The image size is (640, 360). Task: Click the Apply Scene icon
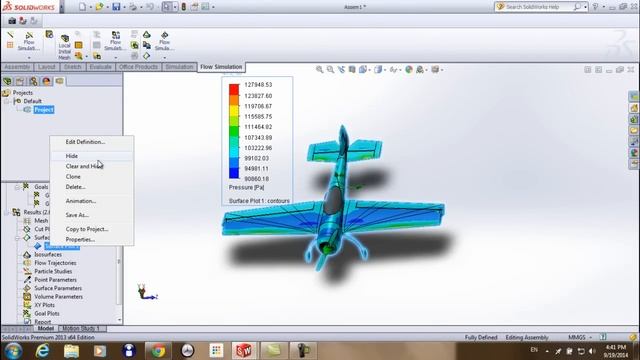(x=420, y=70)
